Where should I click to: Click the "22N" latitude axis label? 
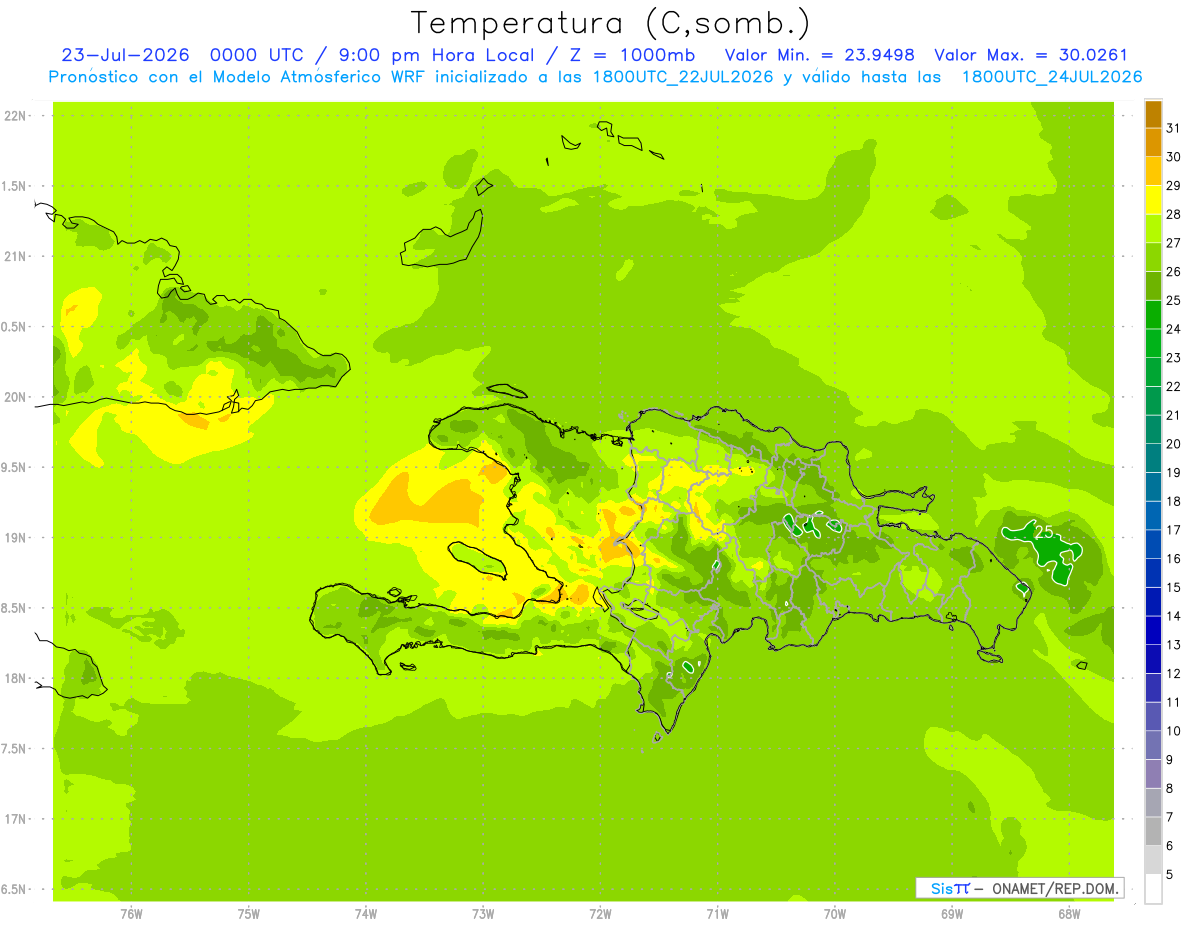point(15,116)
